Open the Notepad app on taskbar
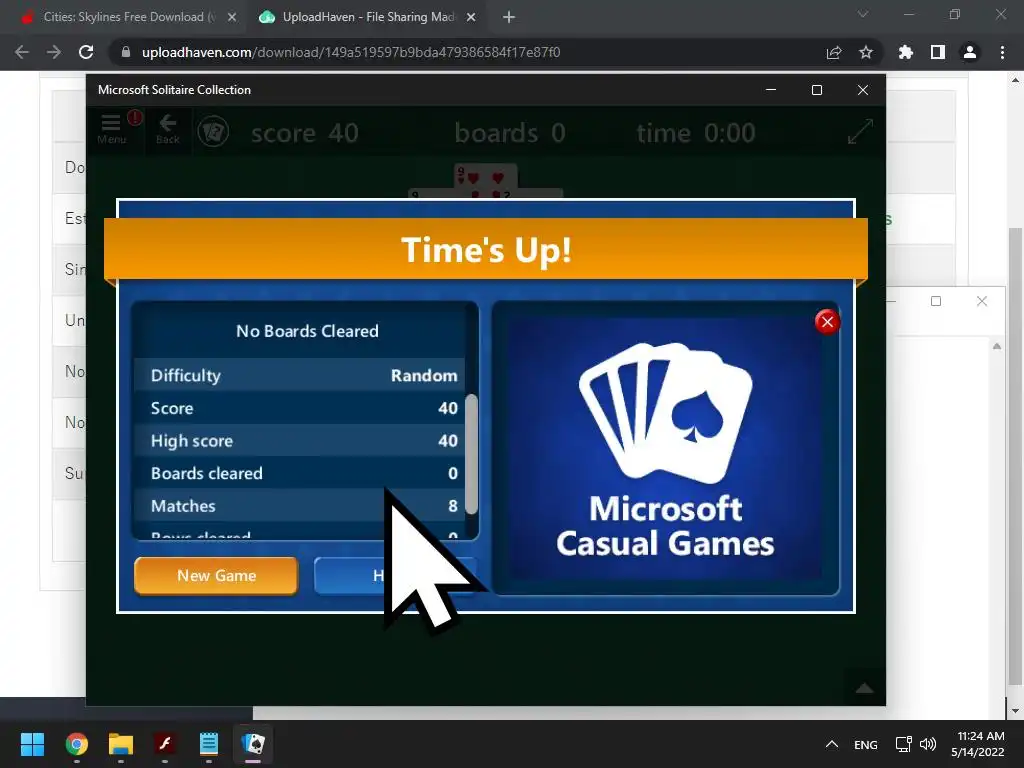This screenshot has height=768, width=1024. click(x=208, y=744)
